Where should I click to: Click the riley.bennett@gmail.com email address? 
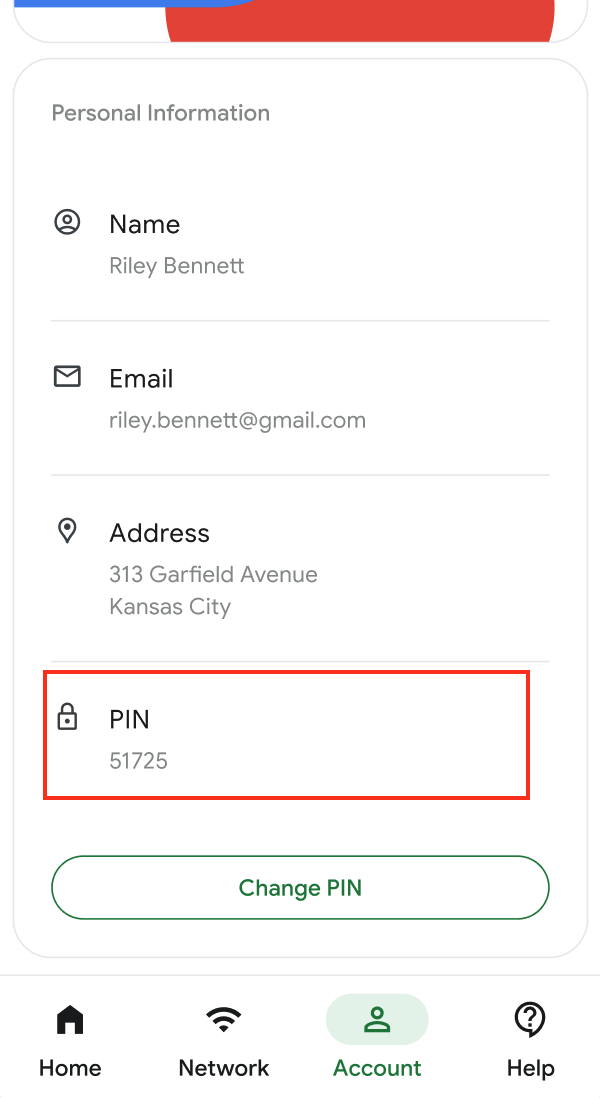point(237,420)
